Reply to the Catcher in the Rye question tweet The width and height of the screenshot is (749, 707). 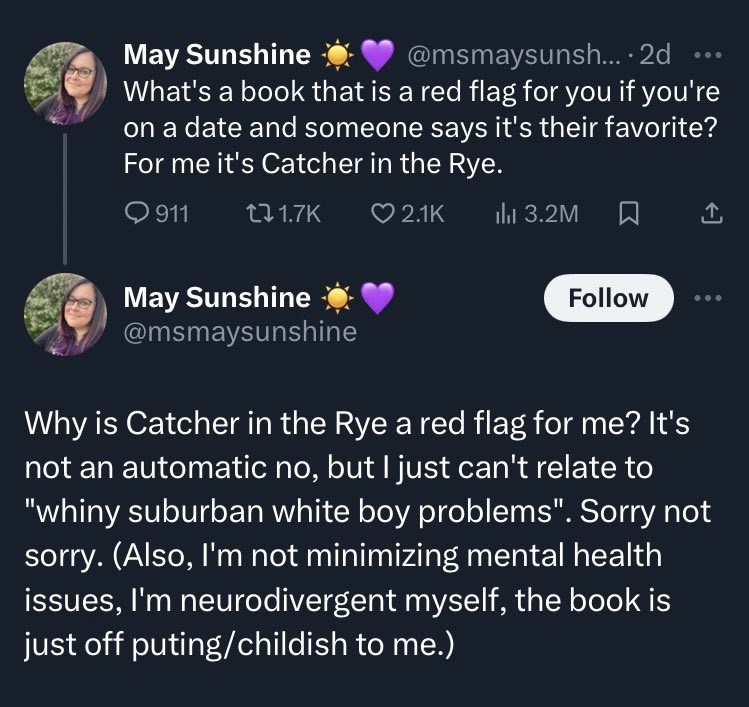136,213
